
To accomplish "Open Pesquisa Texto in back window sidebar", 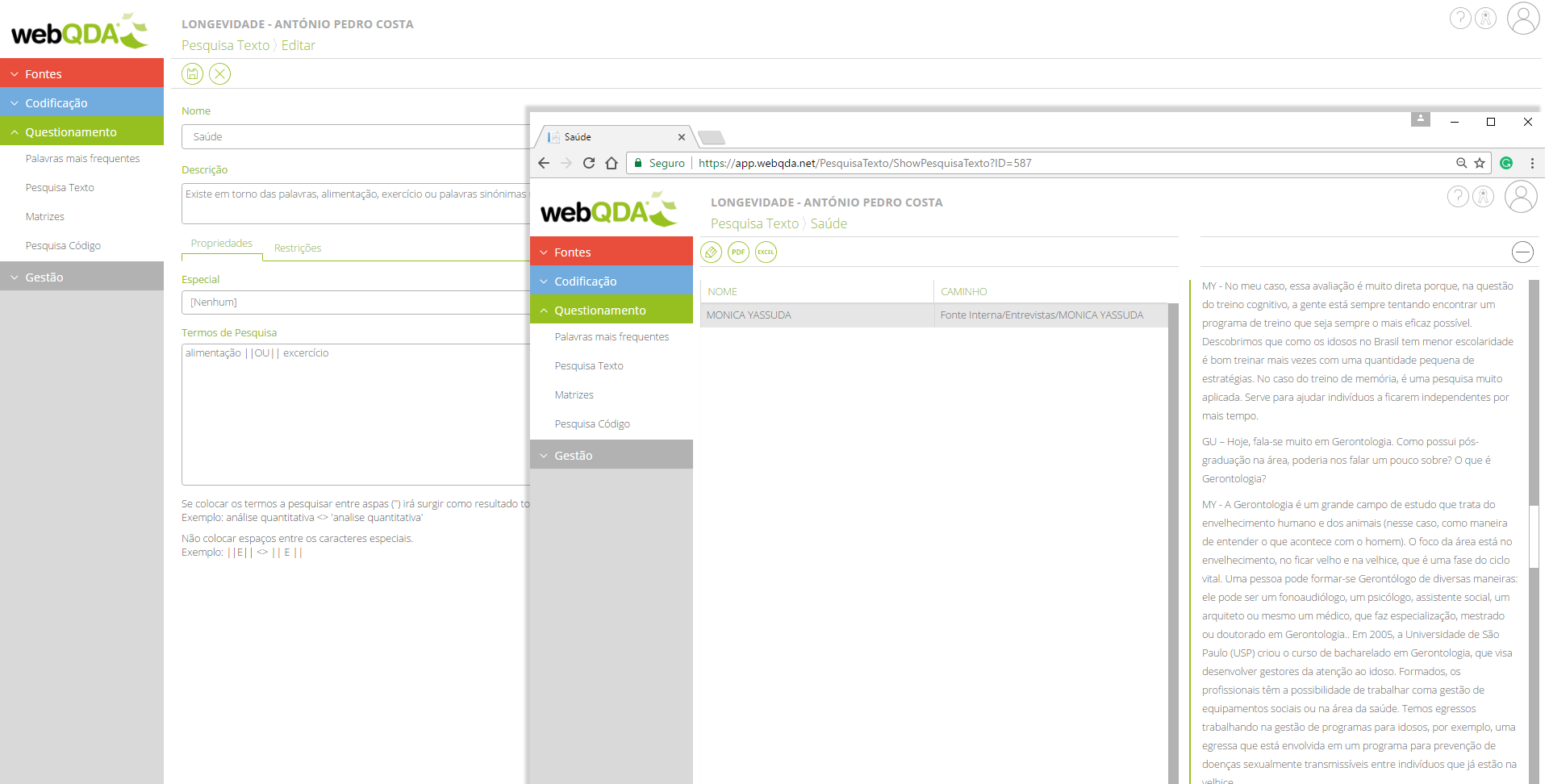I will 60,188.
